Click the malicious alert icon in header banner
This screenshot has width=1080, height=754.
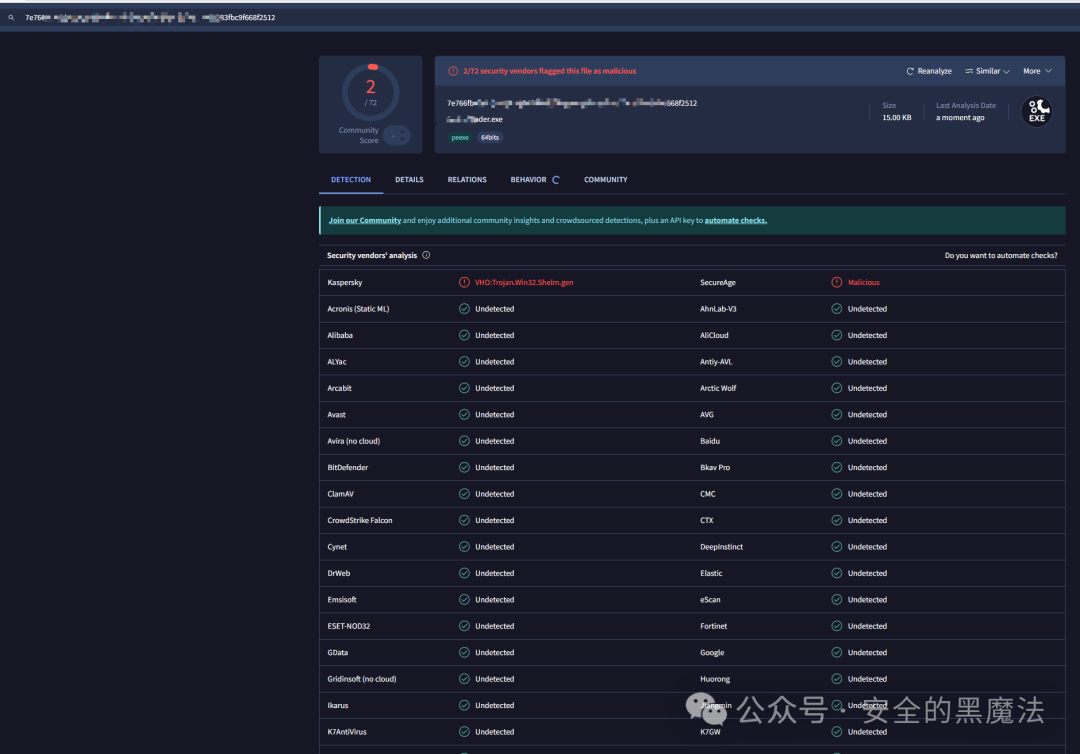(x=453, y=71)
